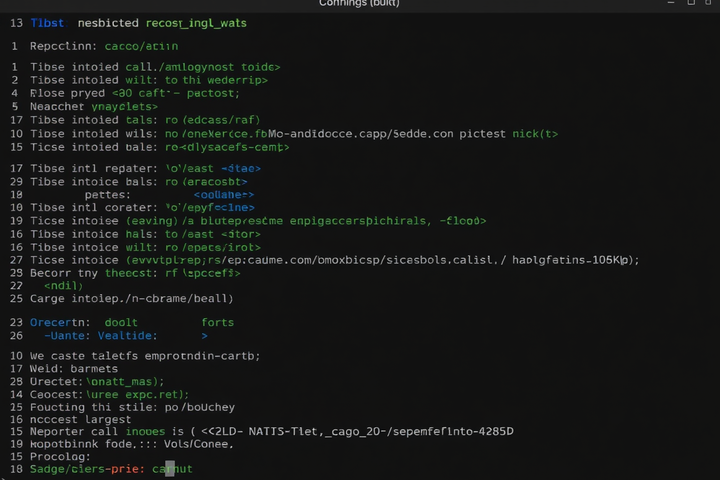Click 'wilt: to thi wederrip>' text
Viewport: 720px width, 480px height.
coord(197,80)
